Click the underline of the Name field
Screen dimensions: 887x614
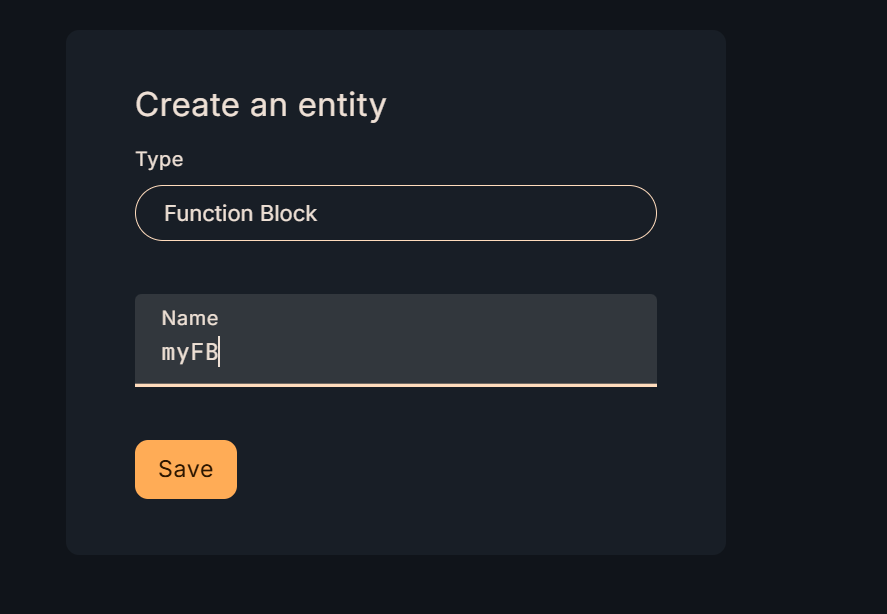point(395,384)
